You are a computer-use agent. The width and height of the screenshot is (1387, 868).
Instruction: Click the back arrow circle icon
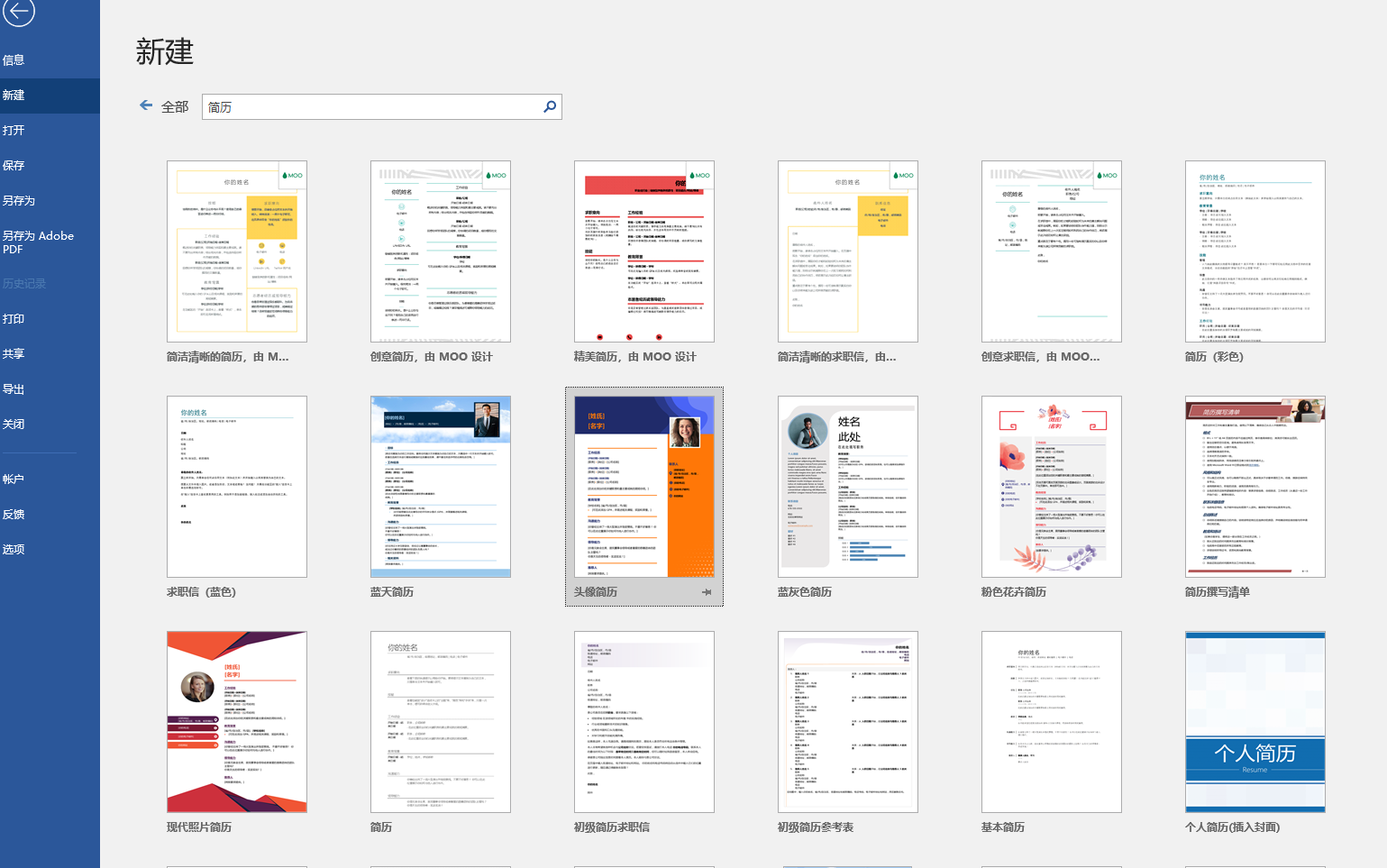[19, 12]
